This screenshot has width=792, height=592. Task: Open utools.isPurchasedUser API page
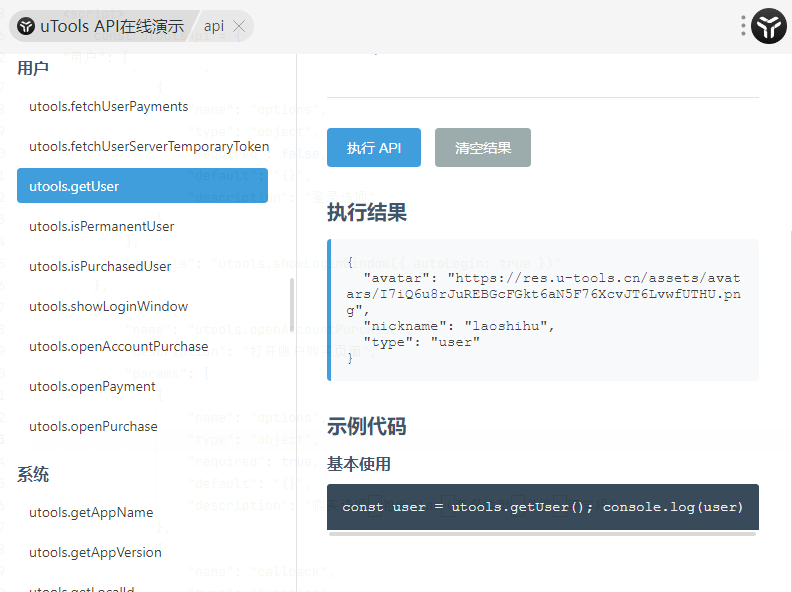[x=100, y=267]
